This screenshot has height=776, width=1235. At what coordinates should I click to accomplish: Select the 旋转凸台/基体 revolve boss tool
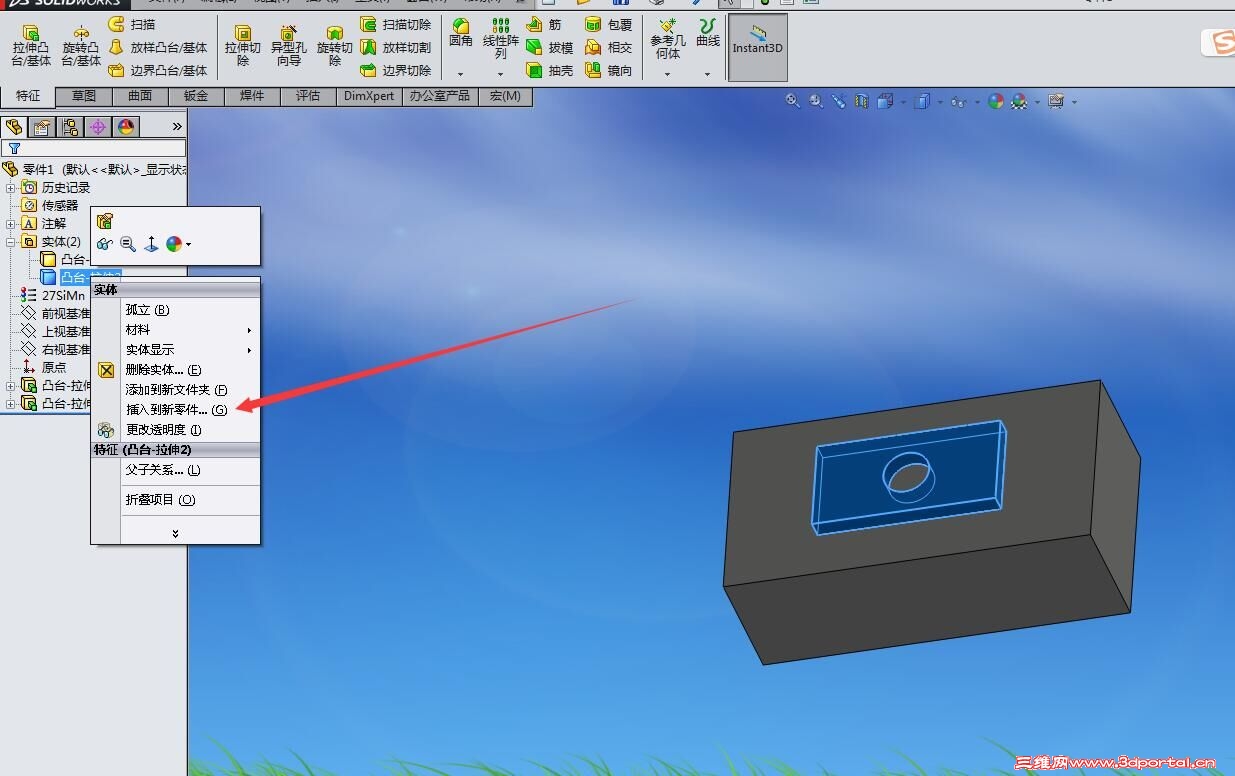point(80,46)
